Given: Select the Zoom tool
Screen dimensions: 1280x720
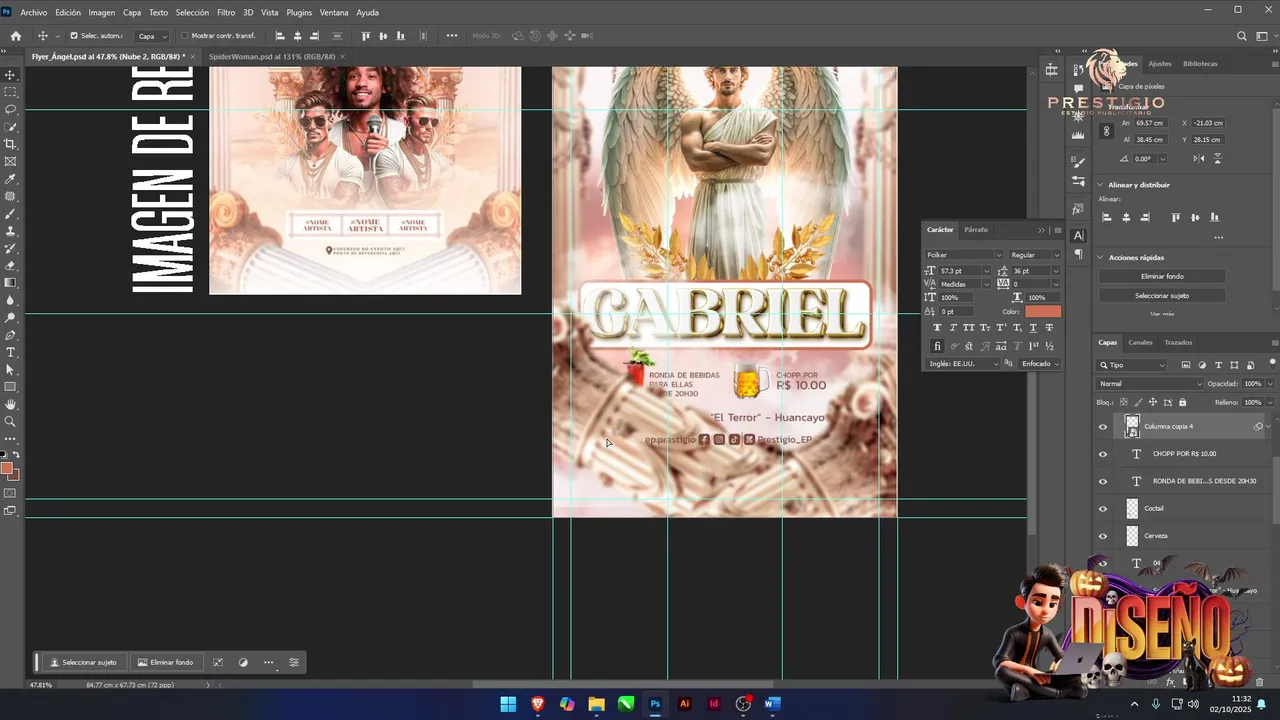Looking at the screenshot, I should point(11,421).
